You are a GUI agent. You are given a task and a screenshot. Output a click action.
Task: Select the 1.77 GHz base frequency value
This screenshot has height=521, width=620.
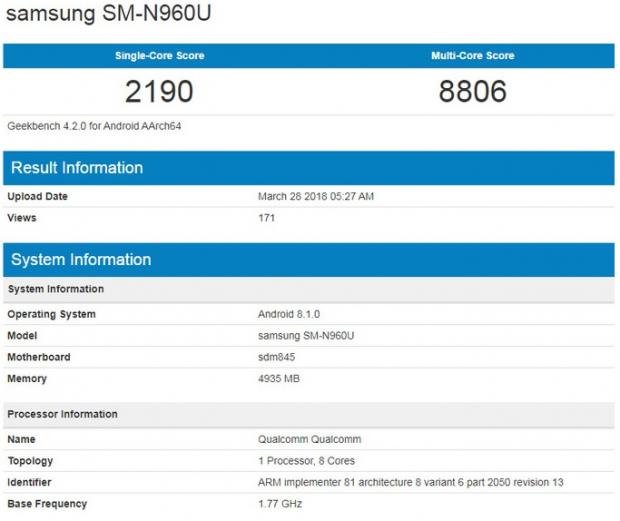coord(280,504)
